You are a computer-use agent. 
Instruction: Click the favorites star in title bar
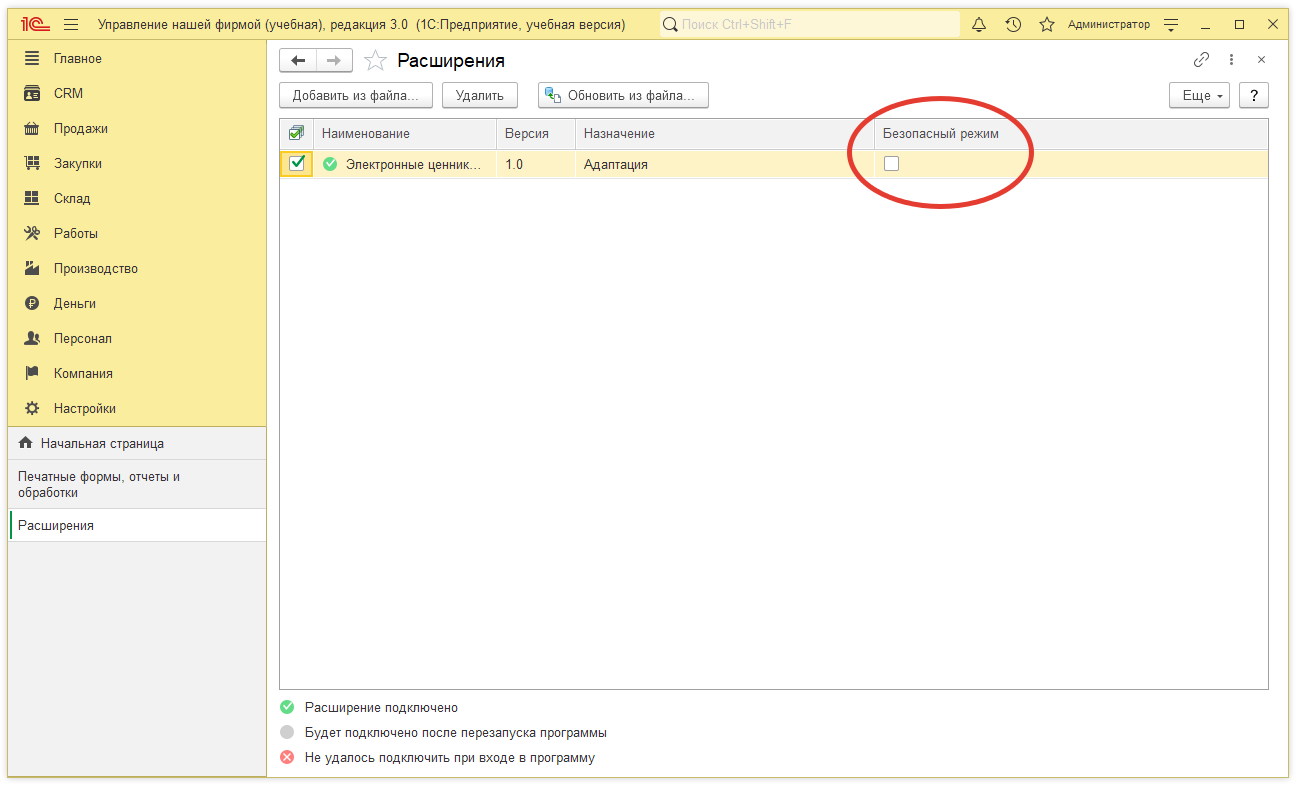1047,24
